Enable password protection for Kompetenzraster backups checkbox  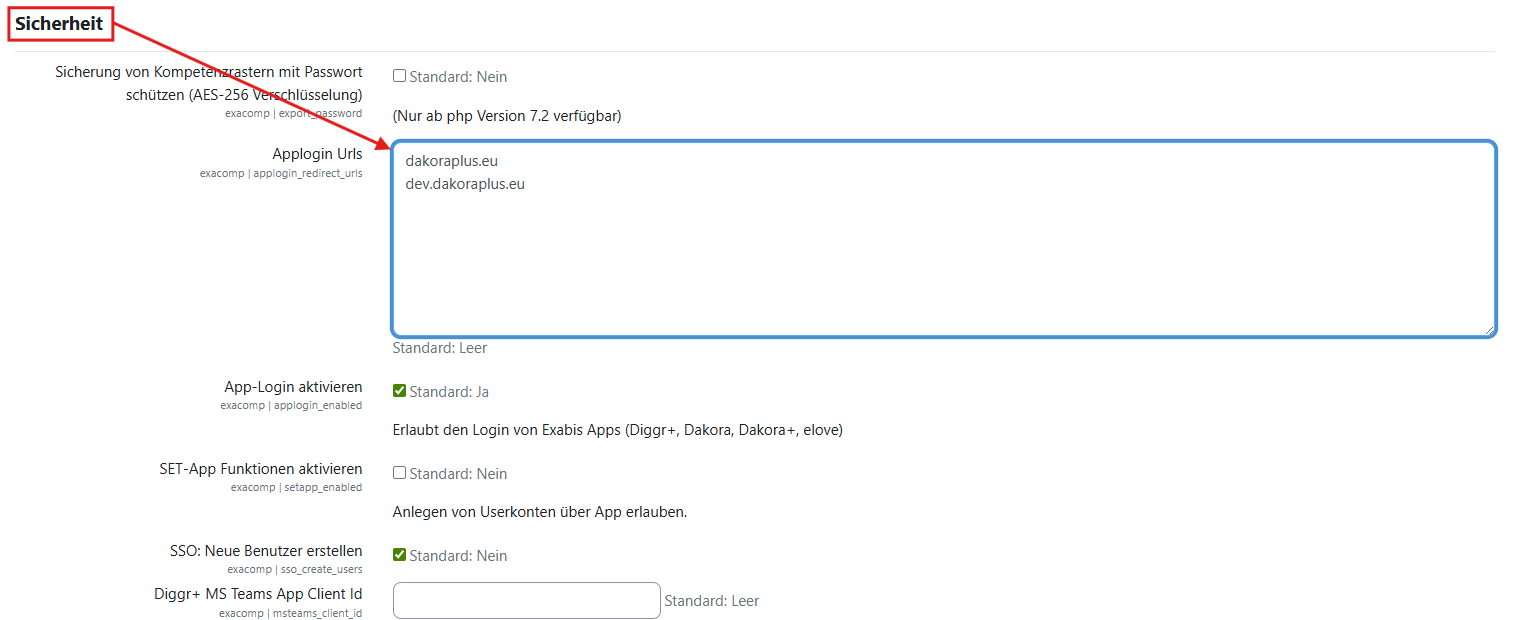coord(400,76)
